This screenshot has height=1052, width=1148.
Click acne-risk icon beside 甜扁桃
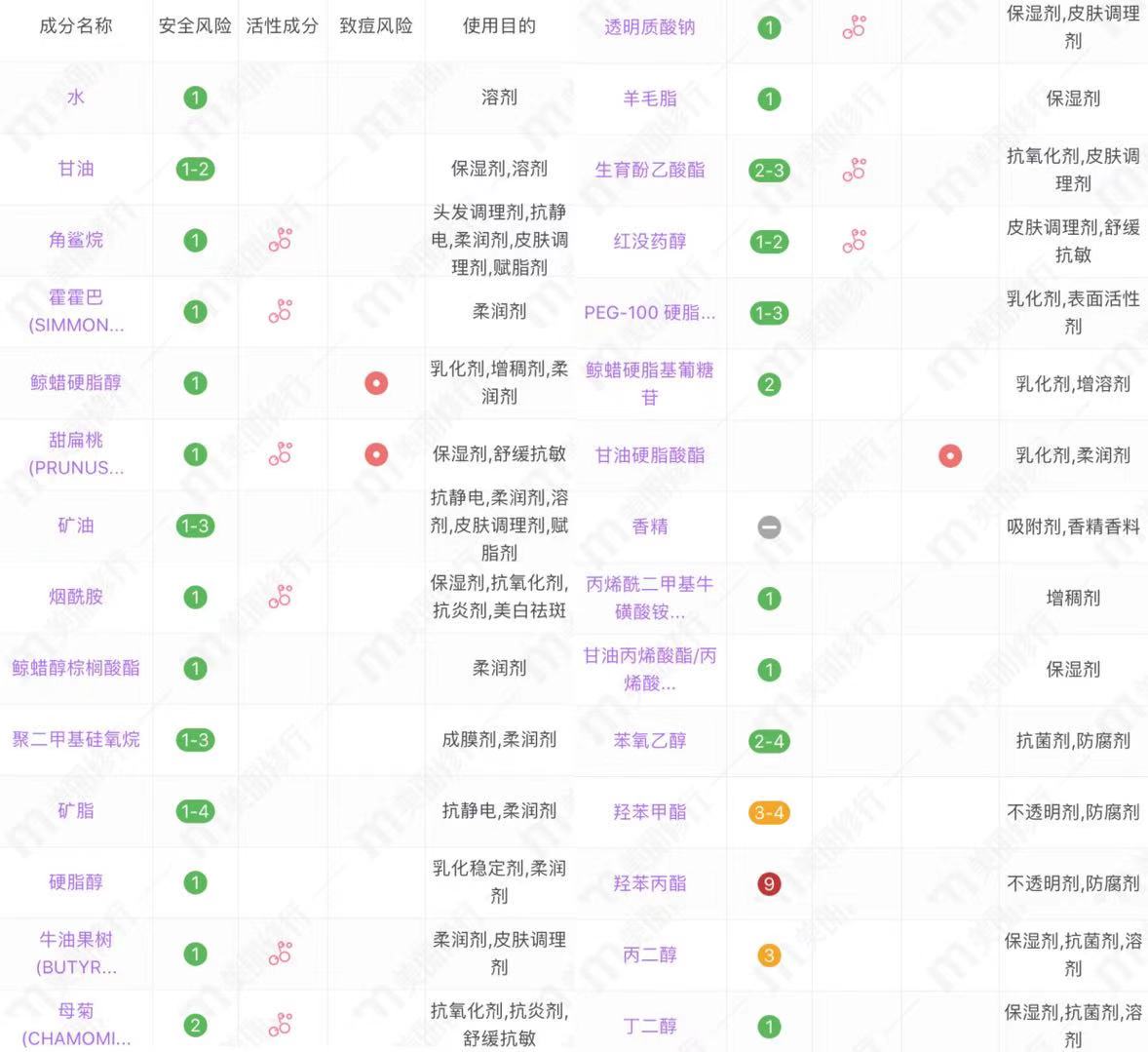[x=374, y=454]
